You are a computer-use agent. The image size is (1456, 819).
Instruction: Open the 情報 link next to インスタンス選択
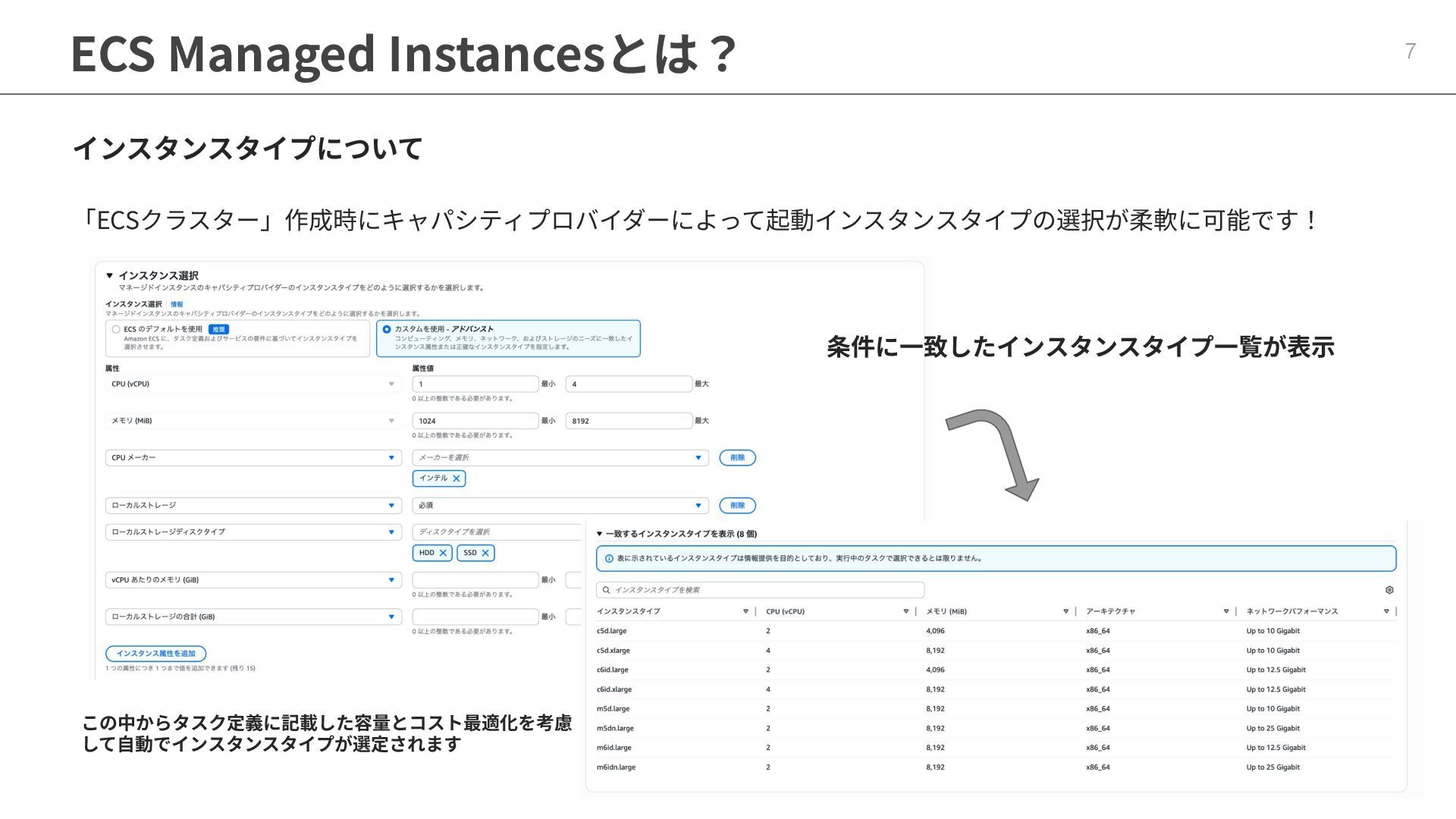(177, 304)
